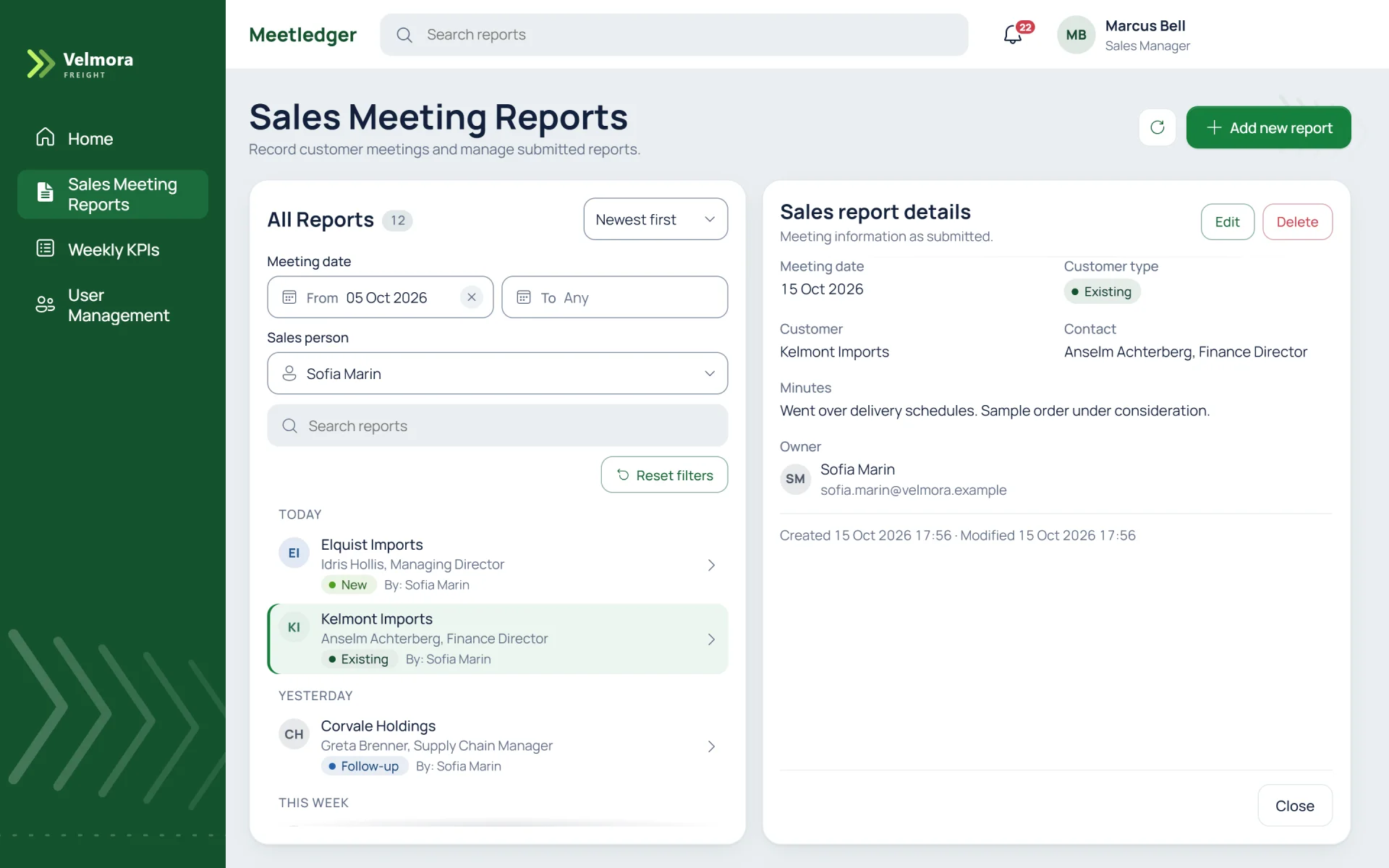Click the Existing tag on the Kelmont Imports row
The height and width of the screenshot is (868, 1389).
pos(359,659)
